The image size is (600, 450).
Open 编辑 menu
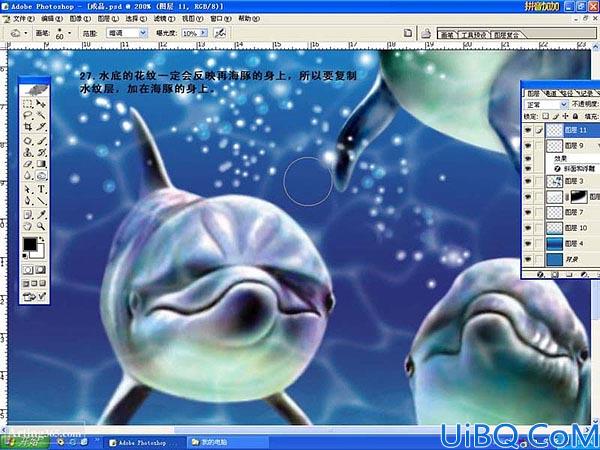(52, 18)
